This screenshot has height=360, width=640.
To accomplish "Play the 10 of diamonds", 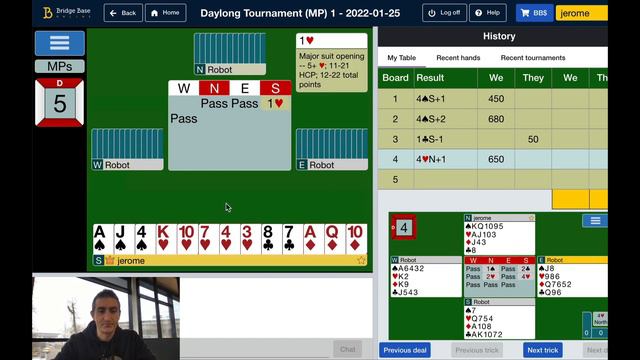I will pyautogui.click(x=356, y=239).
